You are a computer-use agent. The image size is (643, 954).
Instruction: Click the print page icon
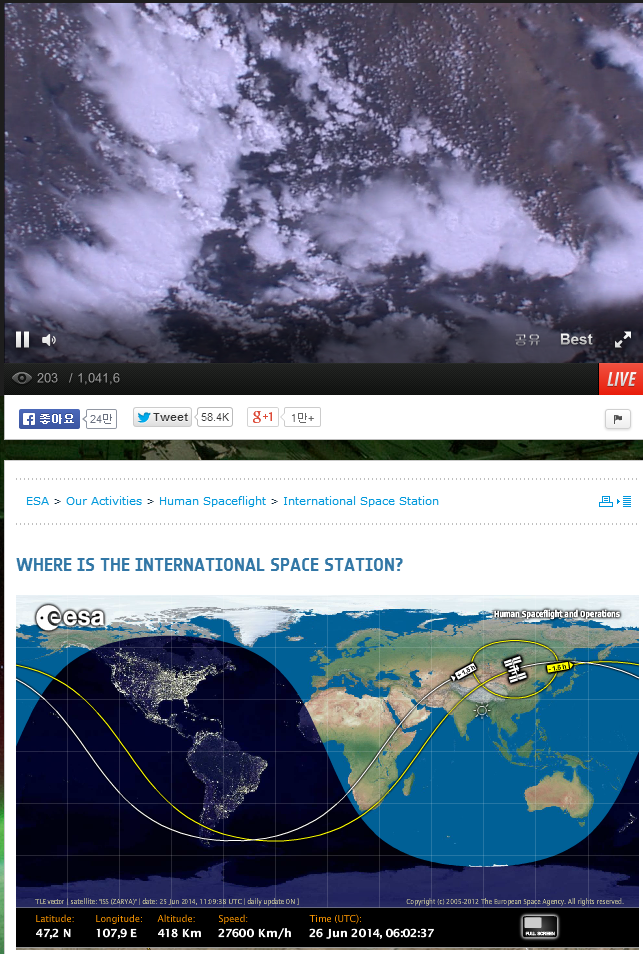point(606,501)
